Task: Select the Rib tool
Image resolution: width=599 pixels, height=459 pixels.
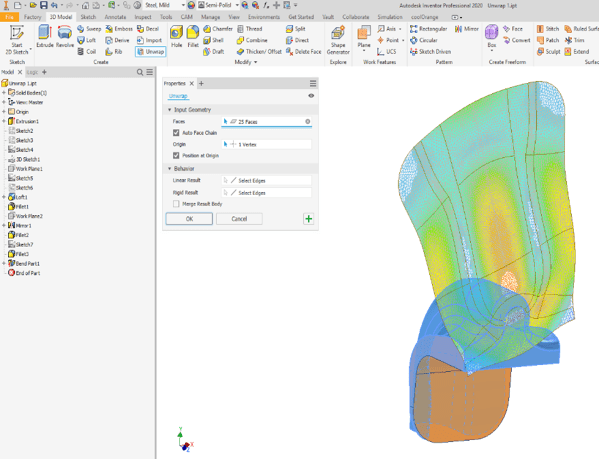Action: (113, 52)
